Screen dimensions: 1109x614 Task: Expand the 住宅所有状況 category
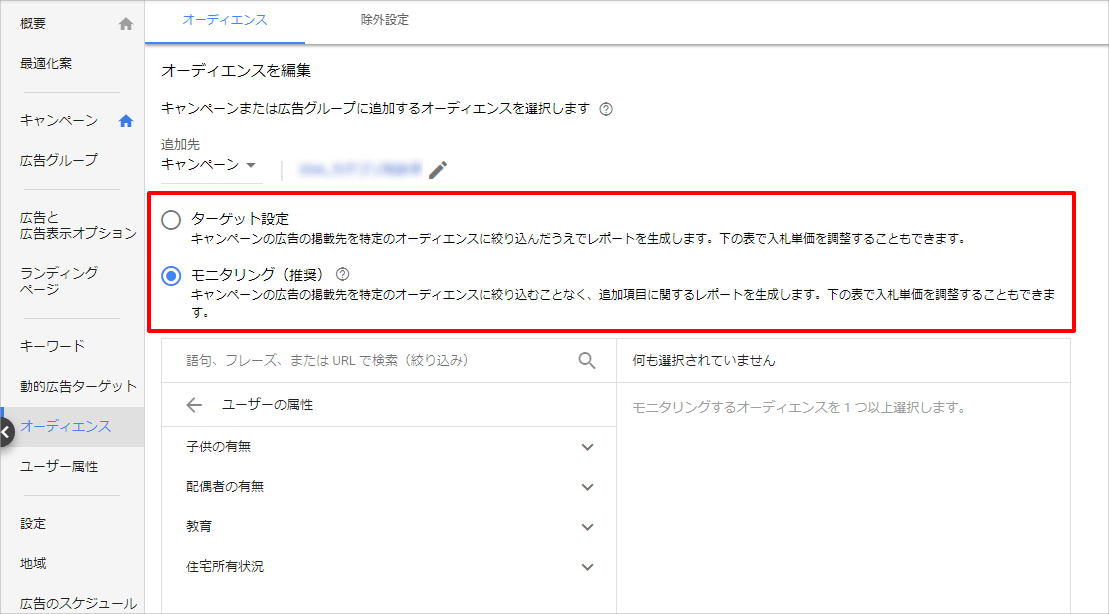coord(587,567)
